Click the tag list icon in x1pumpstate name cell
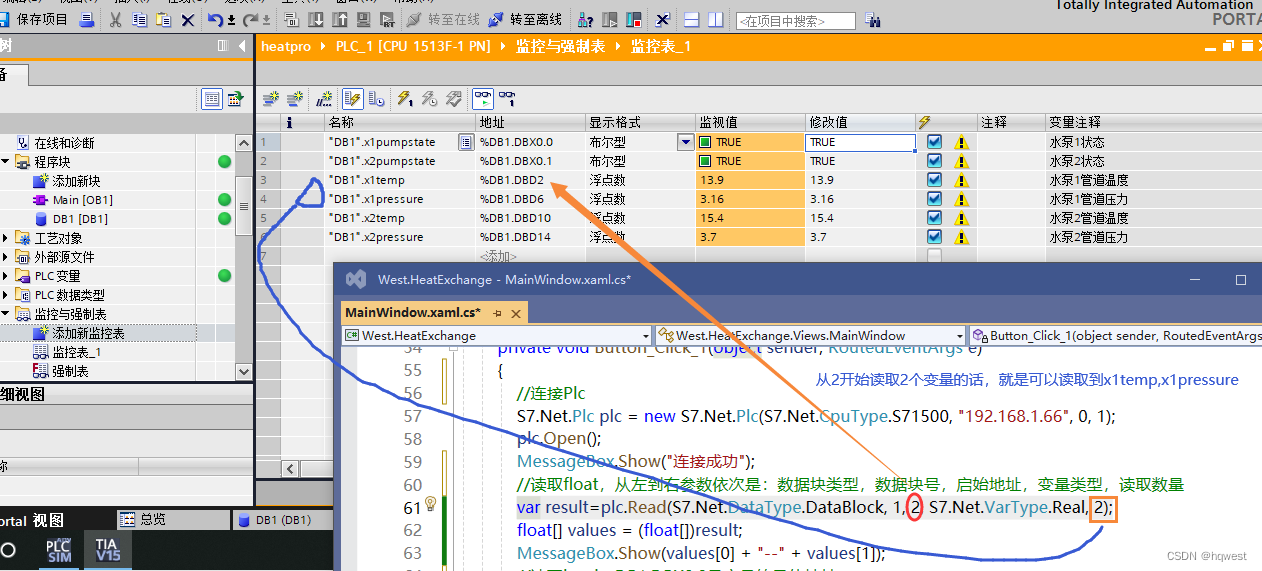Image resolution: width=1262 pixels, height=571 pixels. pos(465,142)
